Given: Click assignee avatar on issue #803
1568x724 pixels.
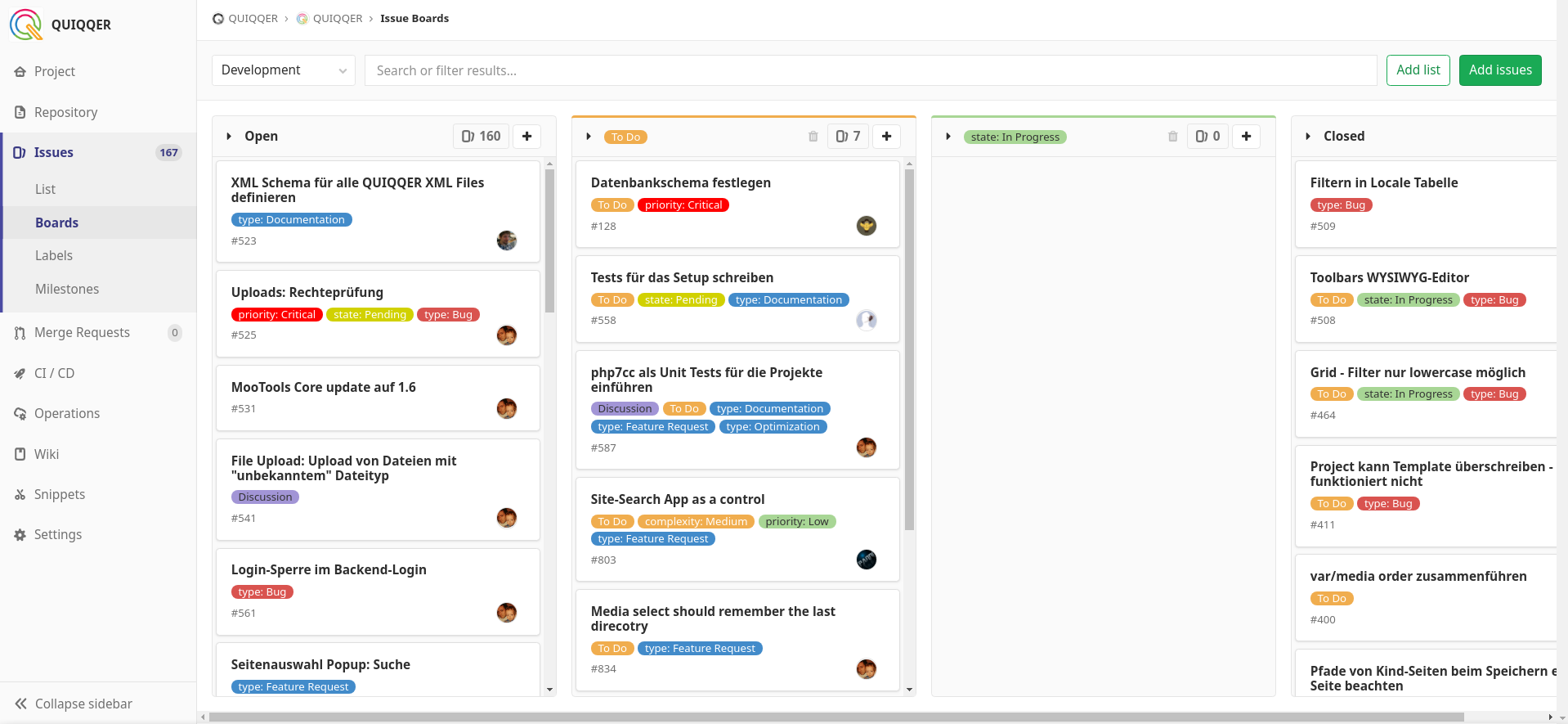Looking at the screenshot, I should [x=867, y=560].
